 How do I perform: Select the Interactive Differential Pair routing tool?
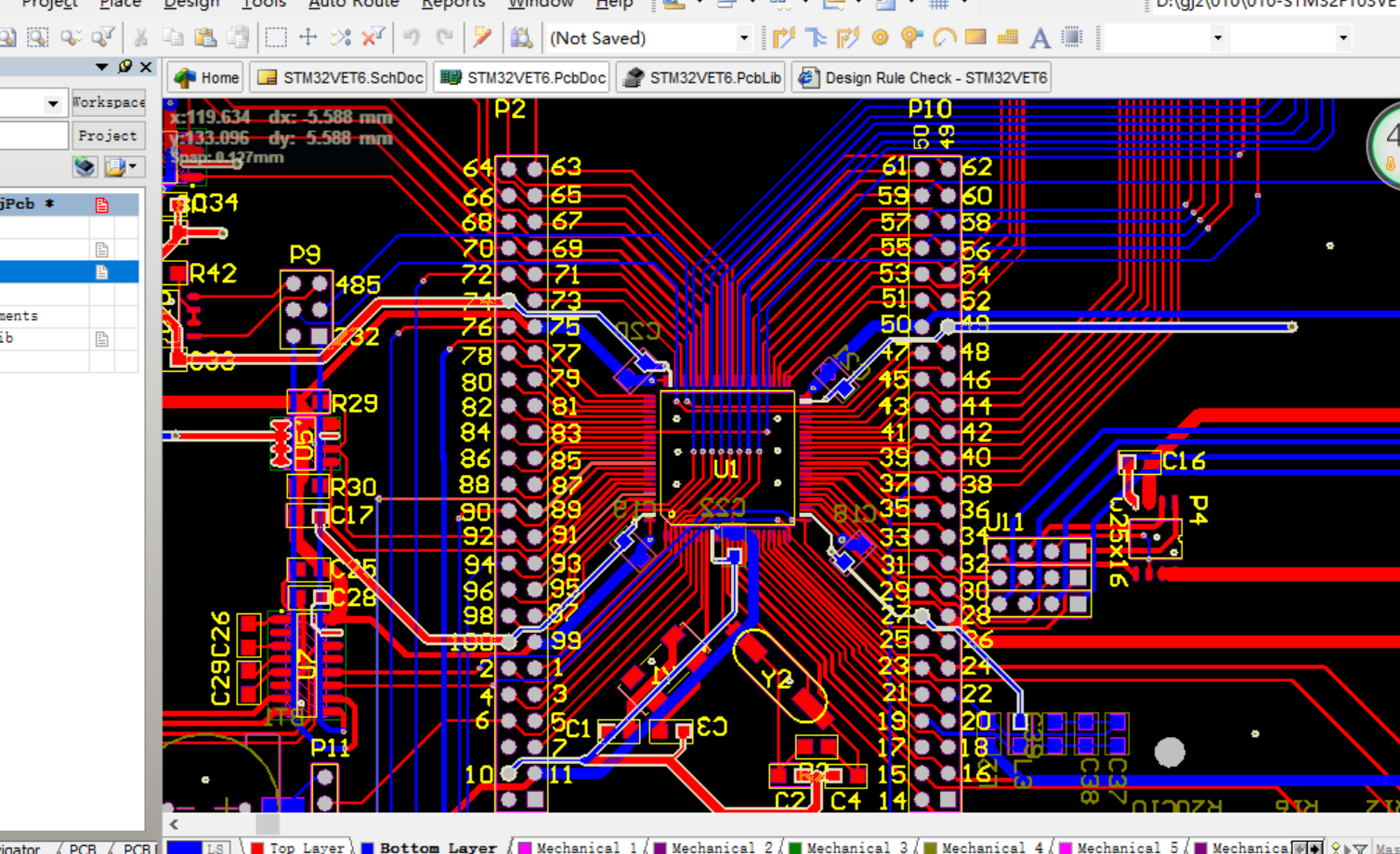[816, 38]
